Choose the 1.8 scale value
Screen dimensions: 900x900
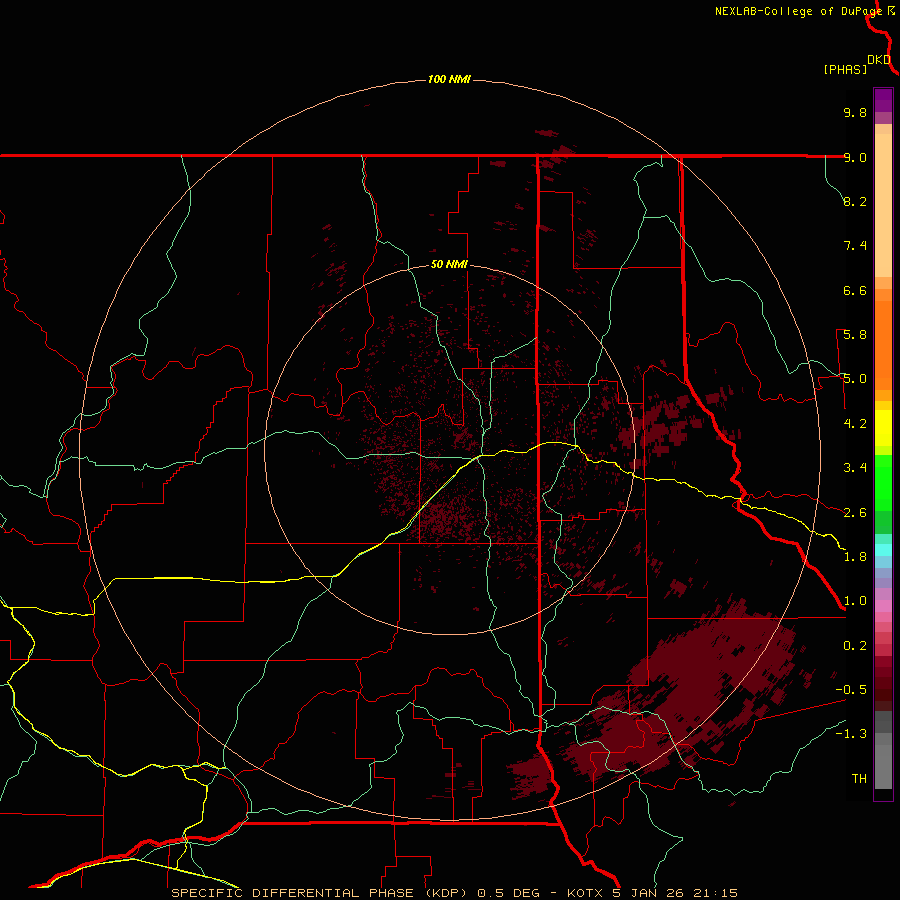855,557
